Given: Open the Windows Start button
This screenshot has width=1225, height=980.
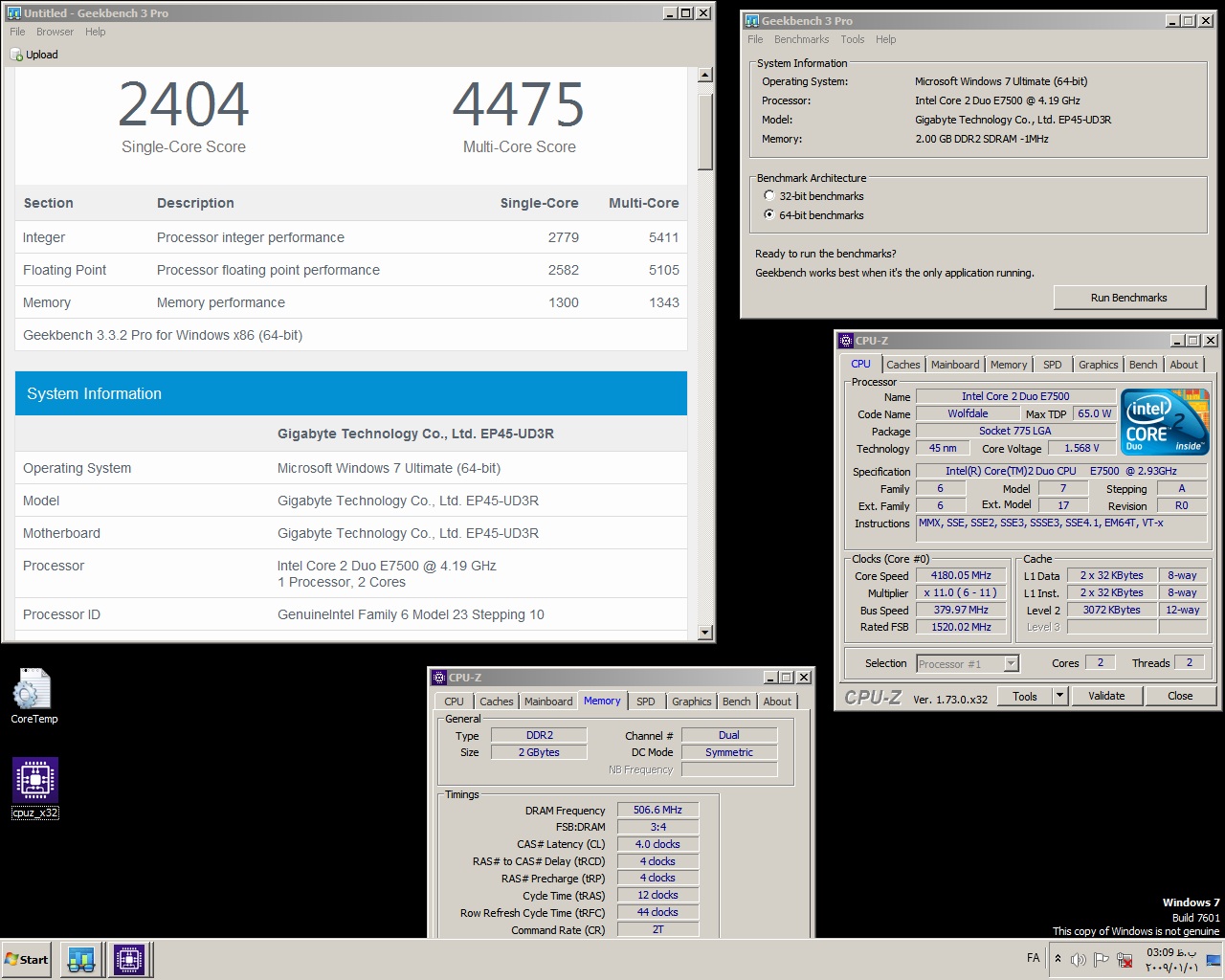Looking at the screenshot, I should click(x=26, y=959).
